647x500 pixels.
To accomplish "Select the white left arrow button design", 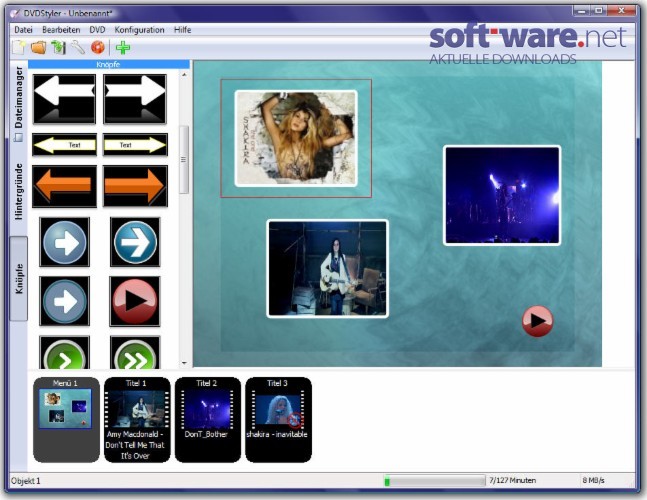I will coord(64,99).
